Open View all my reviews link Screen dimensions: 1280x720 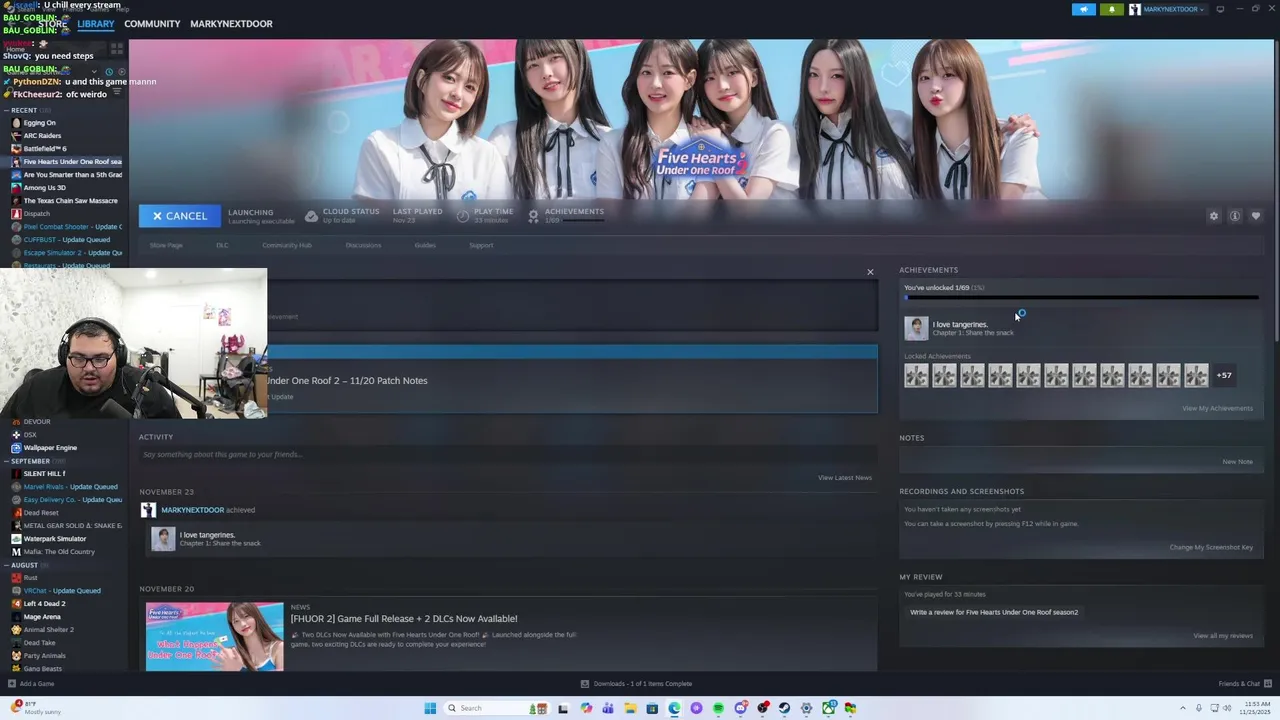point(1222,636)
